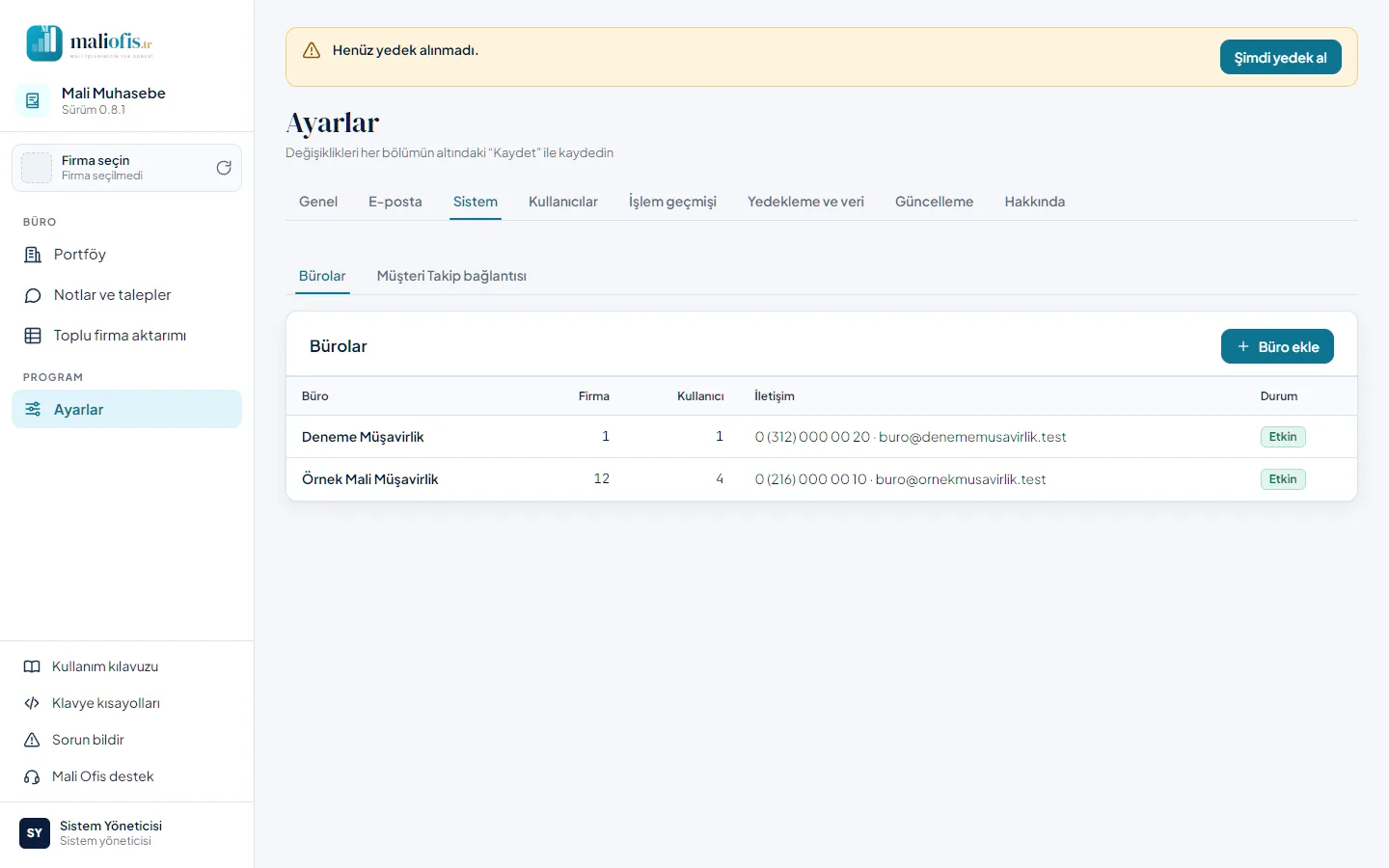Click the Klavye kısayolları code icon

click(x=32, y=703)
